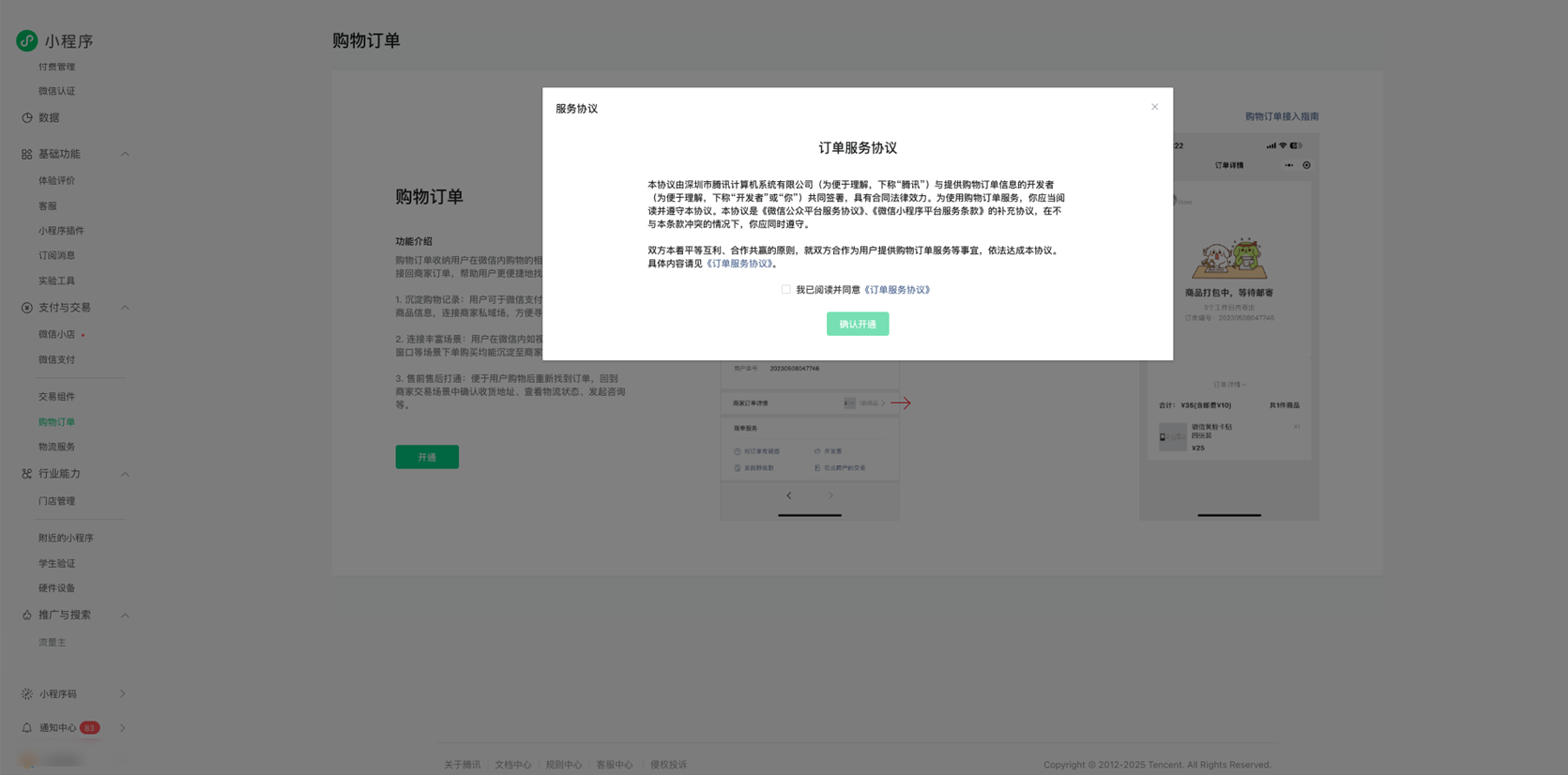The image size is (1568, 775).
Task: Open 物流服务 sidebar item
Action: 57,447
